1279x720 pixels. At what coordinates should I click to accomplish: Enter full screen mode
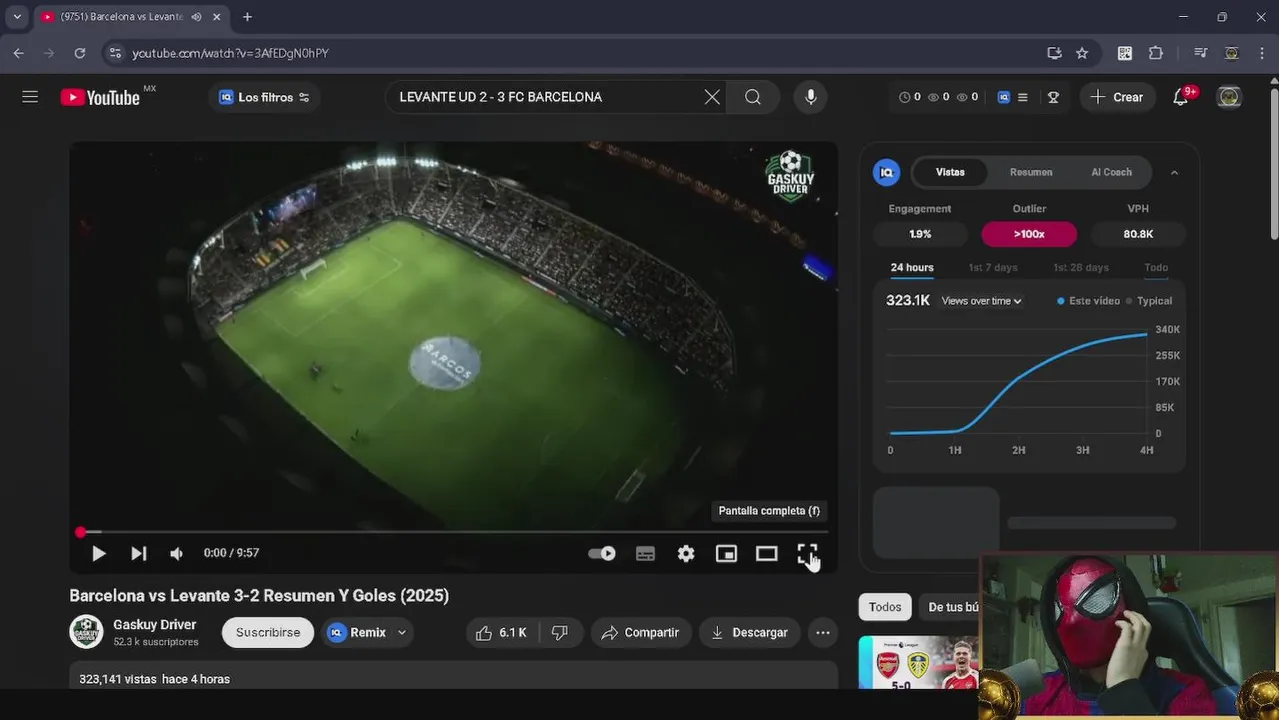807,553
